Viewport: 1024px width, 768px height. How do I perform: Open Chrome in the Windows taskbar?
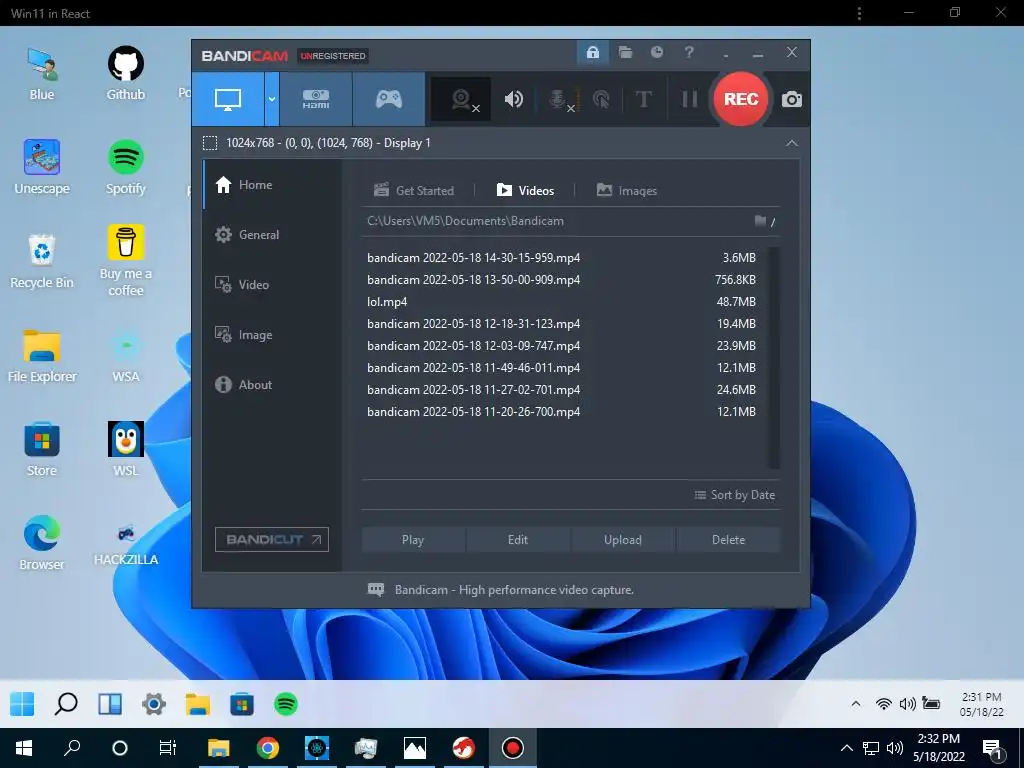(268, 748)
